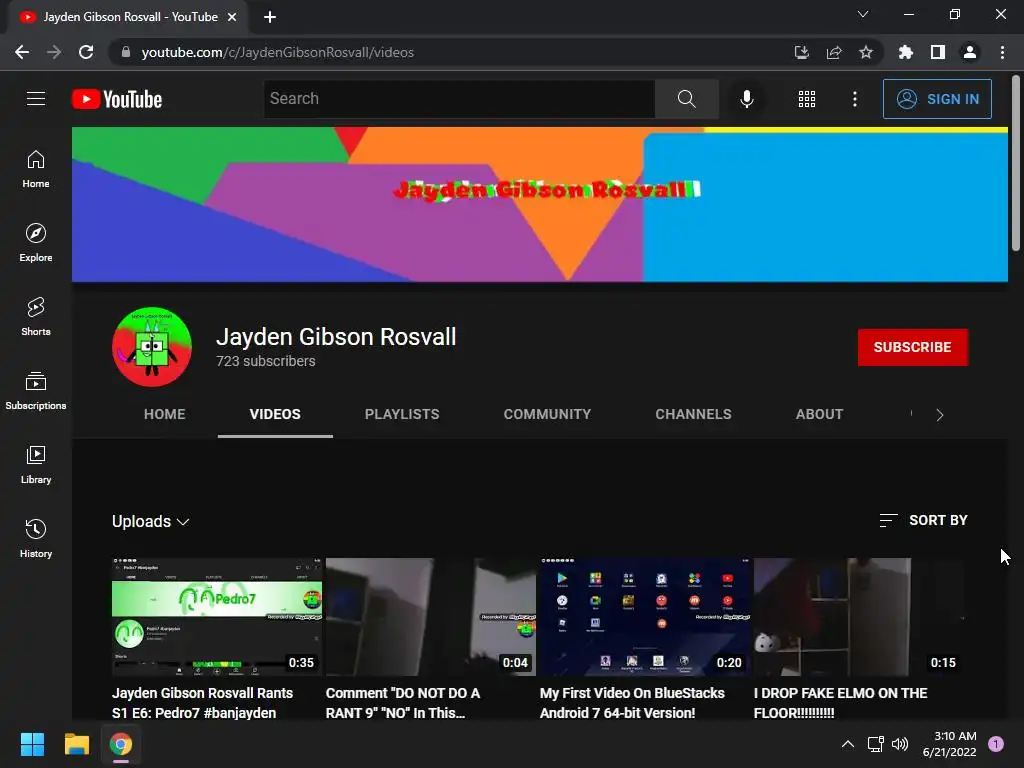This screenshot has height=768, width=1024.
Task: Reload the page
Action: [86, 52]
